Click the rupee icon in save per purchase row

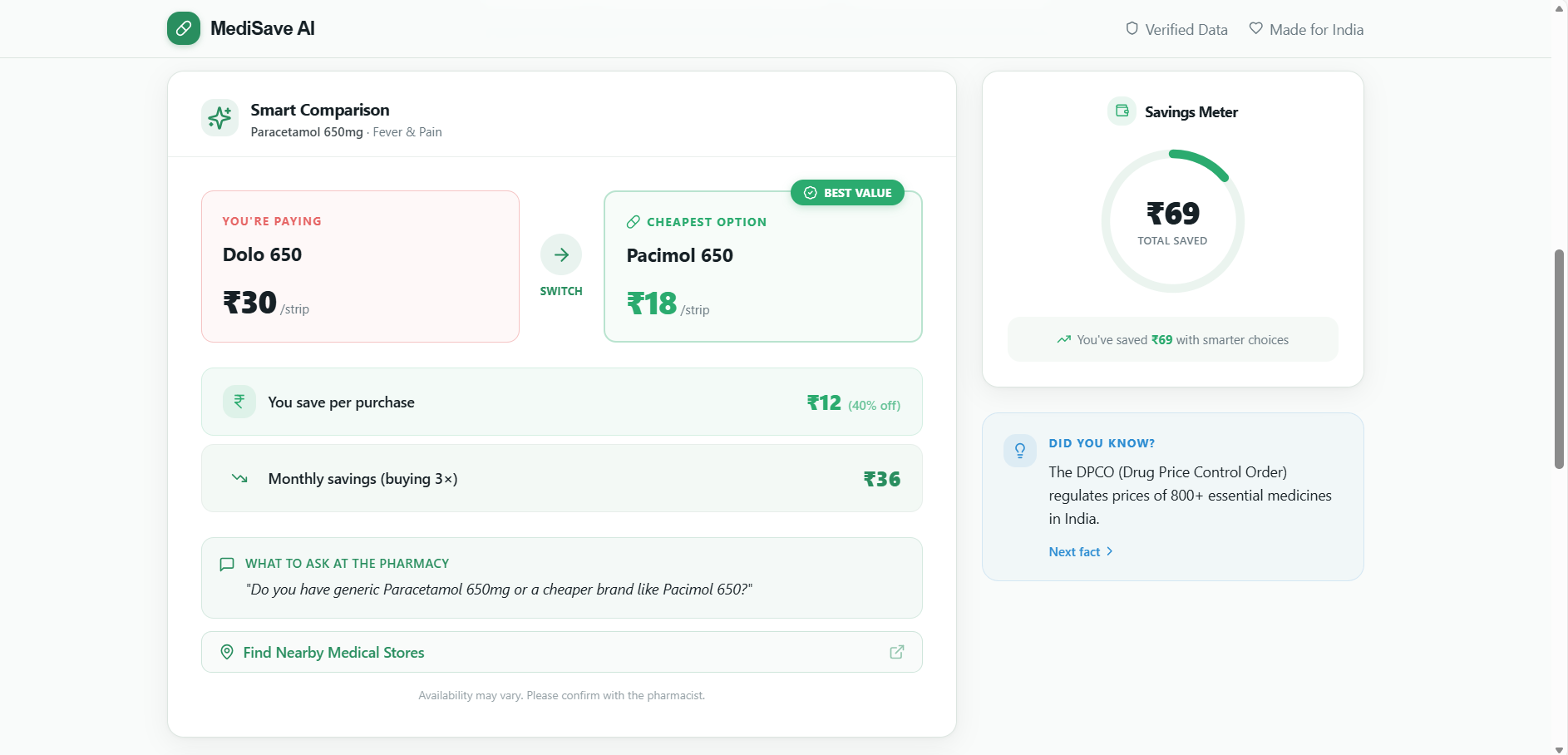pyautogui.click(x=239, y=402)
